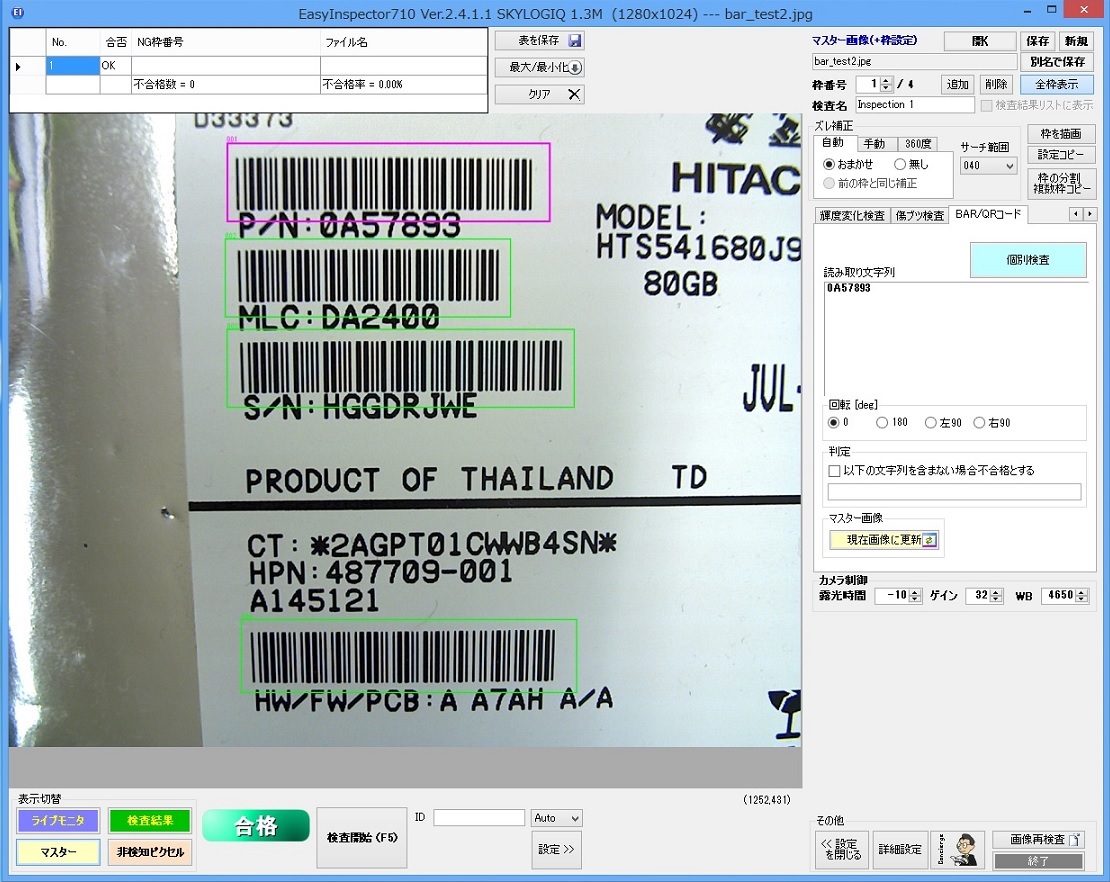Open 詳細設定 detailed settings

900,849
